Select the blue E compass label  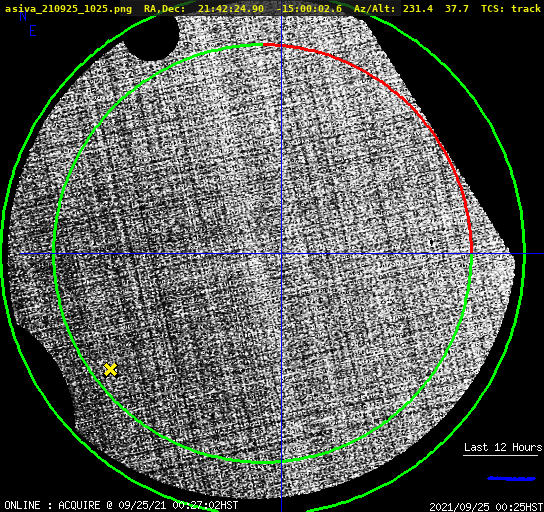33,31
